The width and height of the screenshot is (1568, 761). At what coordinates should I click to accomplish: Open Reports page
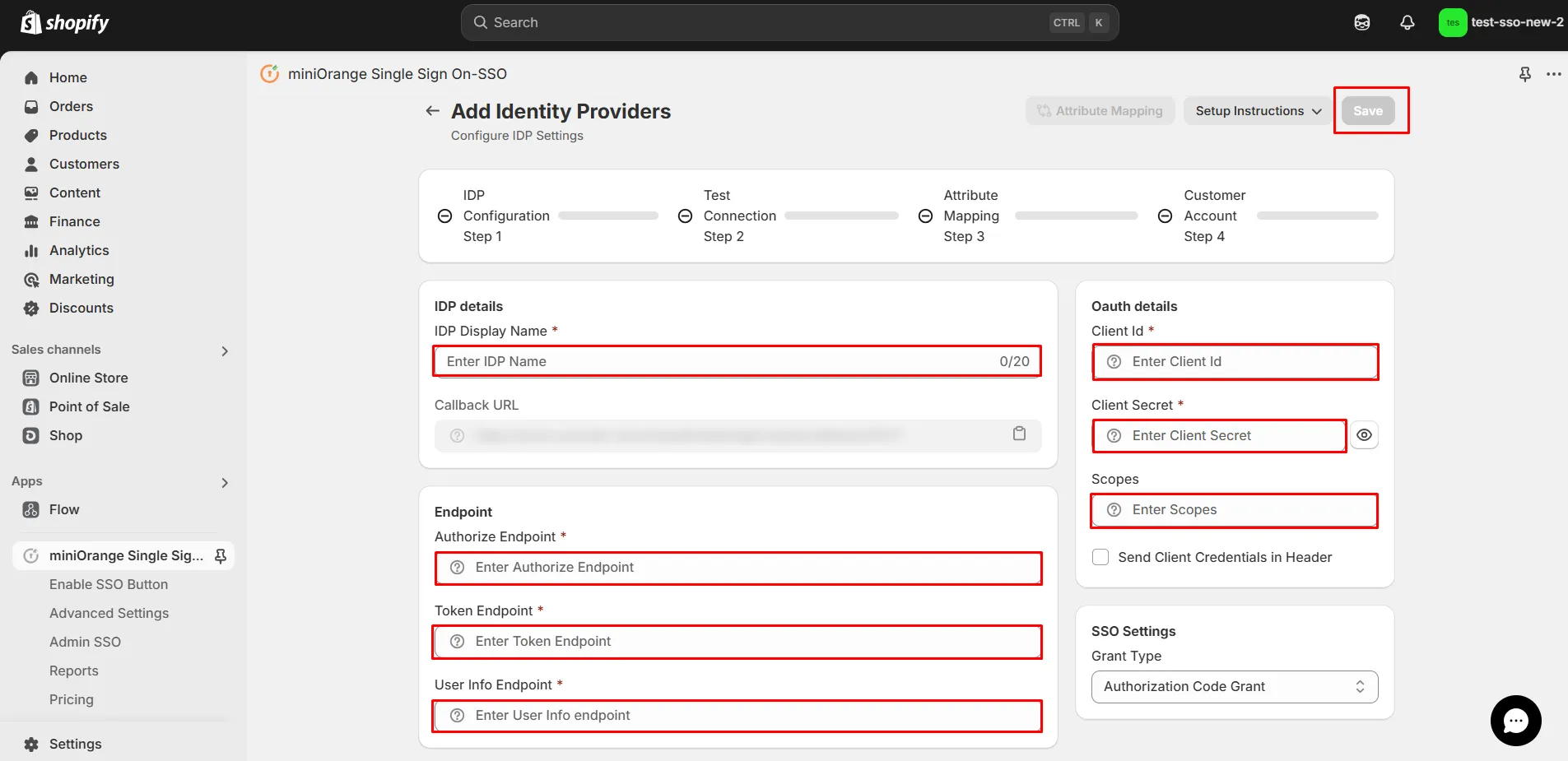pos(74,671)
